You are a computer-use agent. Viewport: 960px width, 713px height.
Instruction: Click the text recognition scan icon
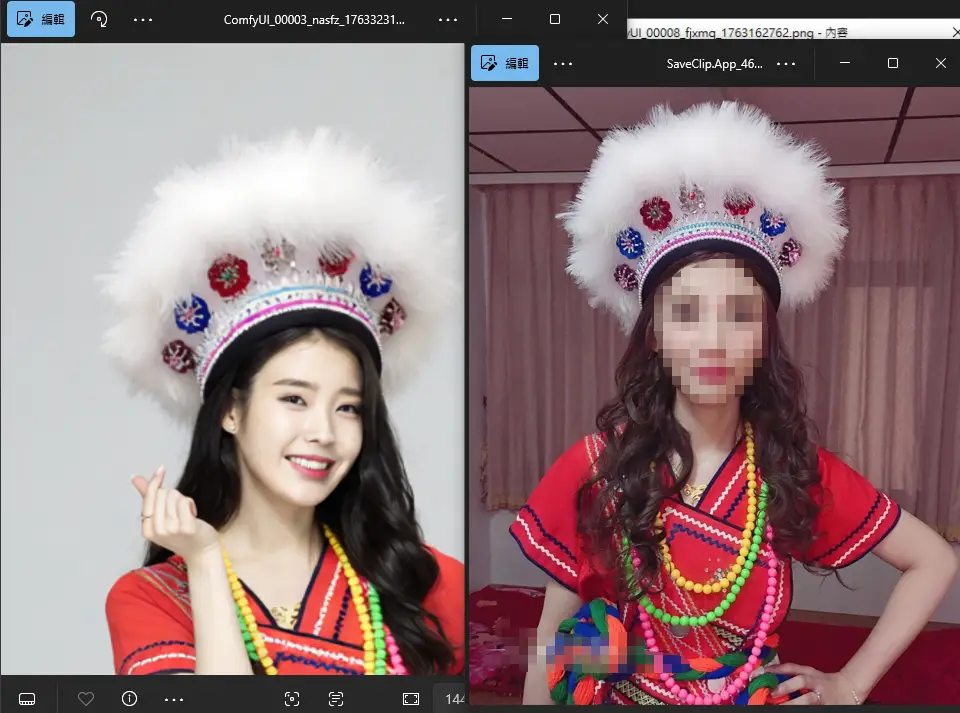tap(336, 698)
